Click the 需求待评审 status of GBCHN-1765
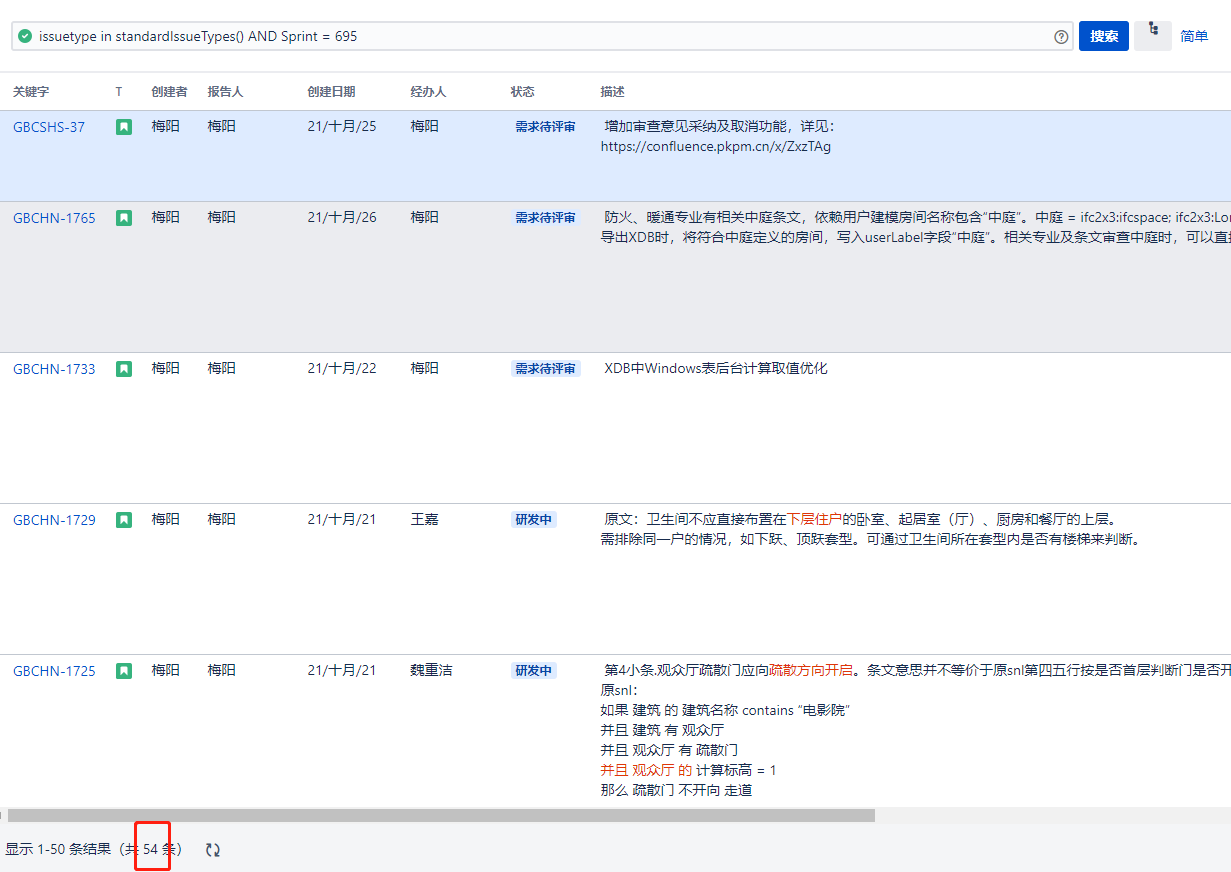Viewport: 1231px width, 872px height. tap(545, 218)
